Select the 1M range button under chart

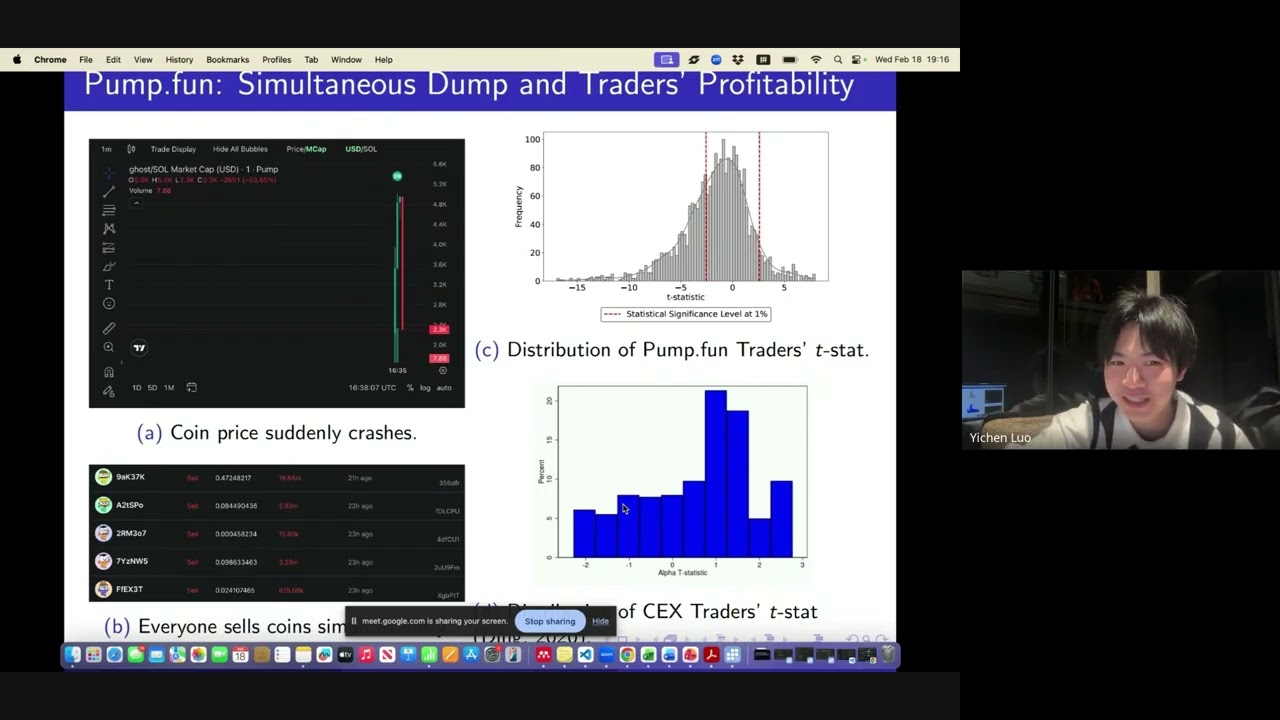point(169,388)
